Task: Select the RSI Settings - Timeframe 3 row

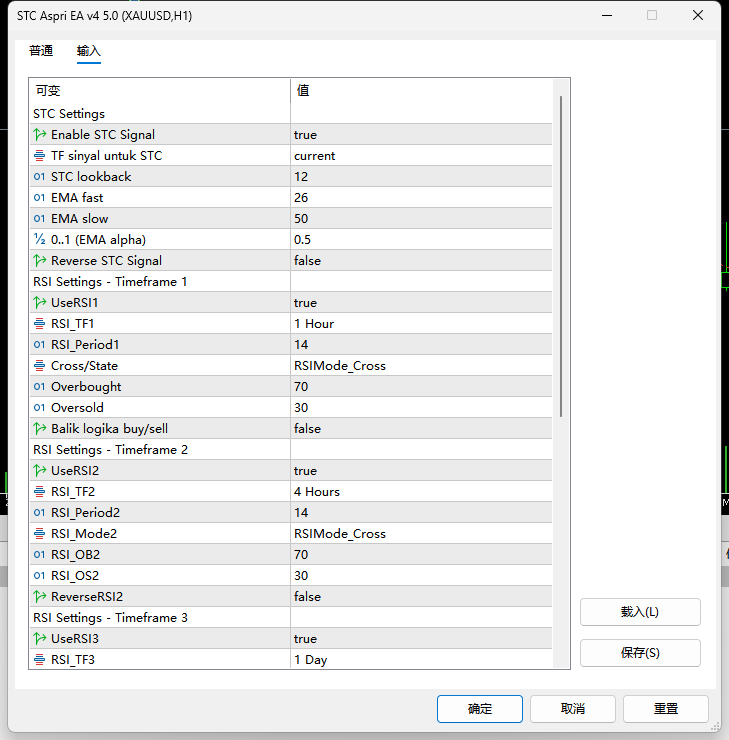Action: pos(291,618)
